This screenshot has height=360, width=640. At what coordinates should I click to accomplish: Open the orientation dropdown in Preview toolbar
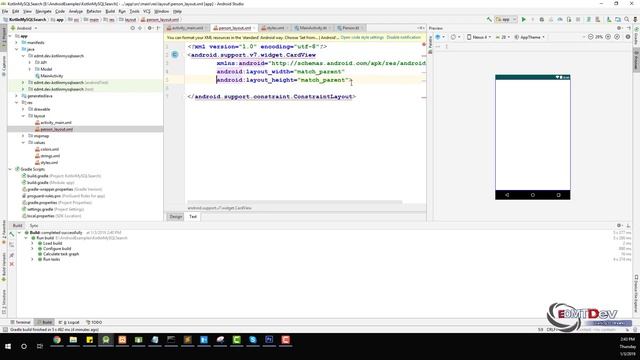(x=455, y=37)
